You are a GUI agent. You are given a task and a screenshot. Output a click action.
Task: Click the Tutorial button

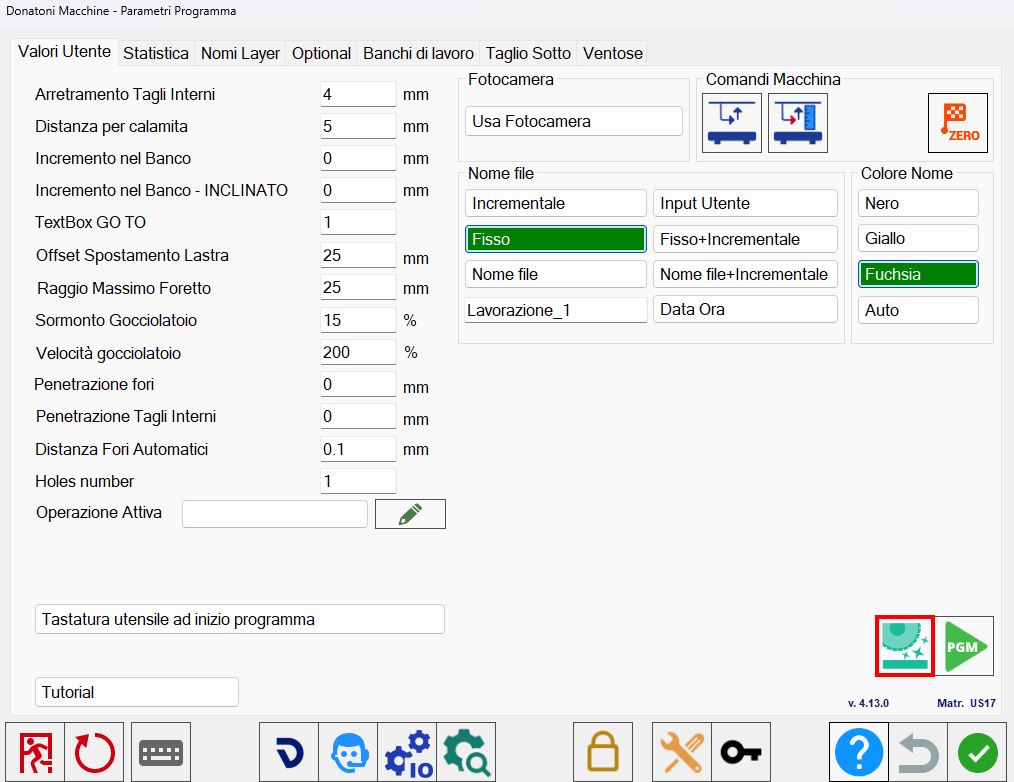click(137, 692)
